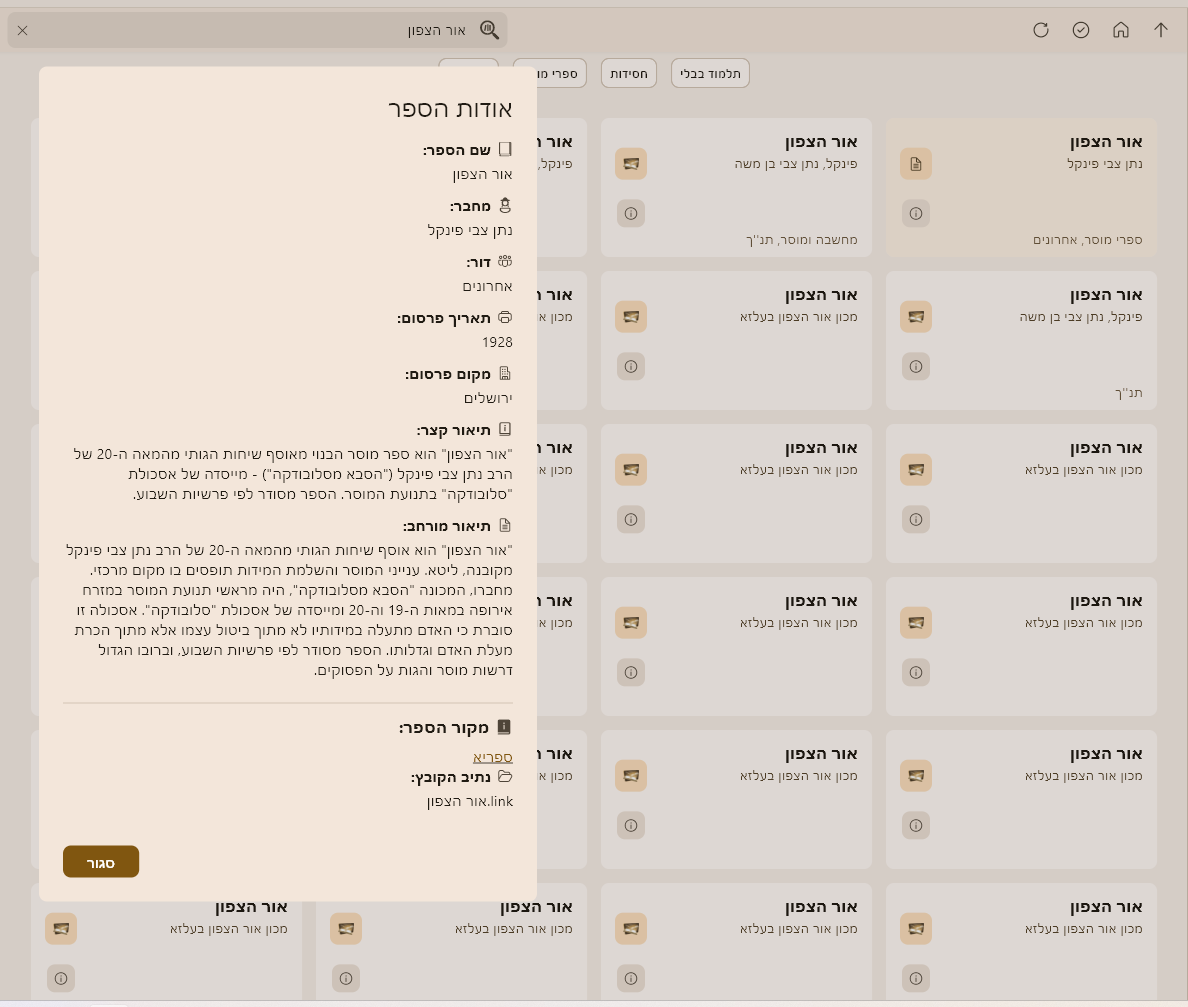
Task: Click the magnifier search icon in the search bar
Action: click(x=489, y=30)
